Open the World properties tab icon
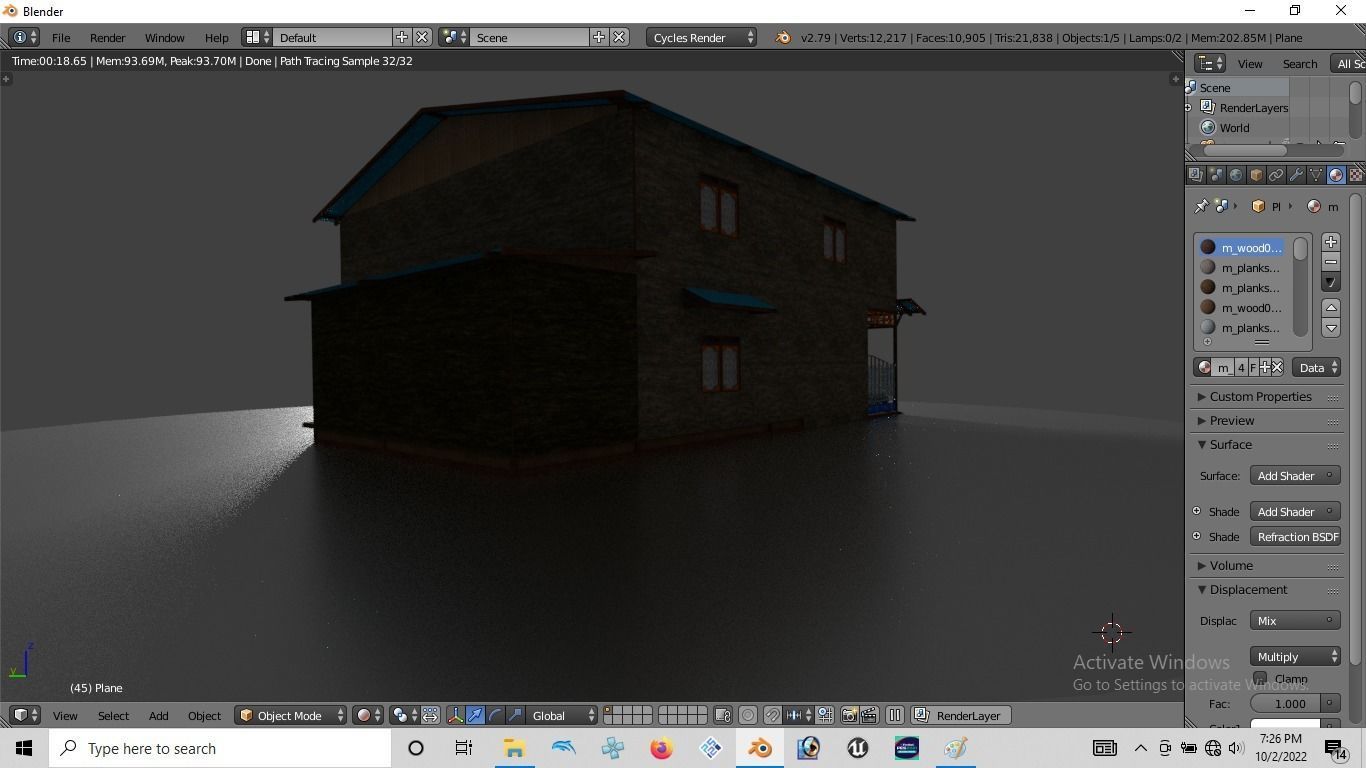The width and height of the screenshot is (1366, 768). coord(1236,175)
